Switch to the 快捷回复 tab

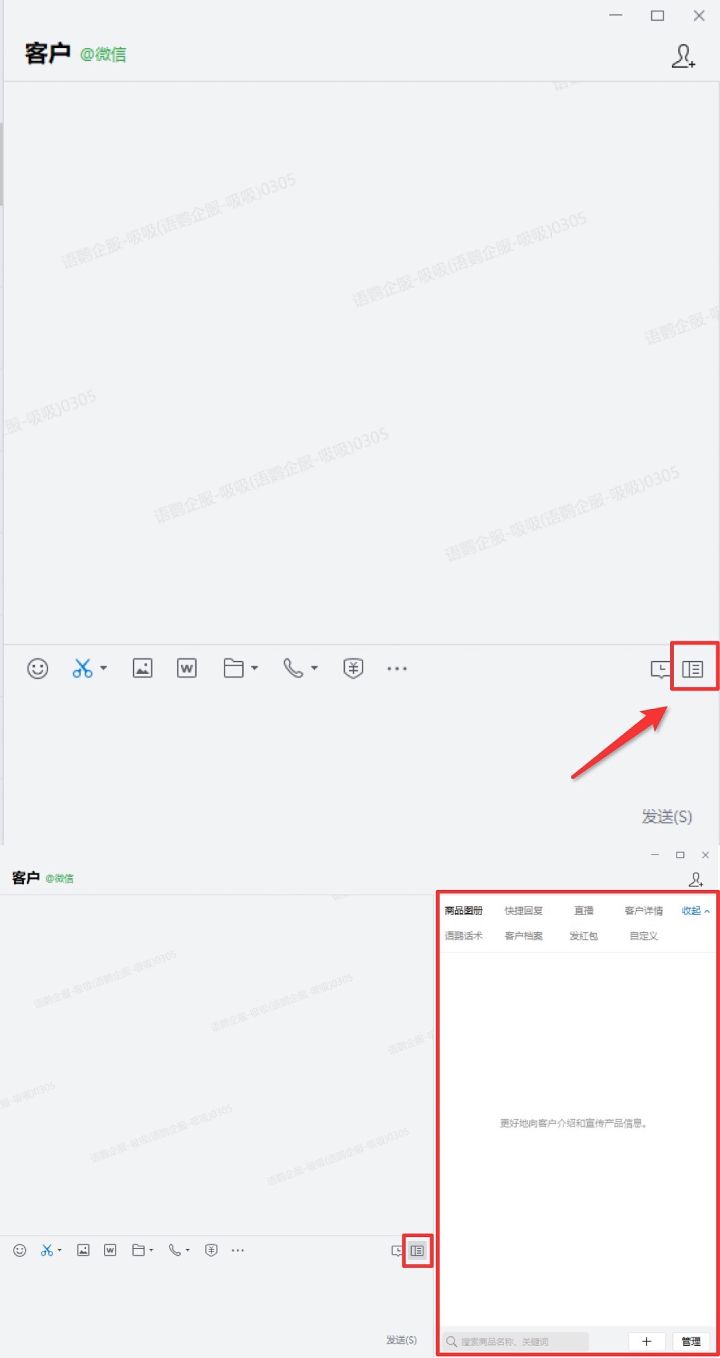click(x=523, y=911)
